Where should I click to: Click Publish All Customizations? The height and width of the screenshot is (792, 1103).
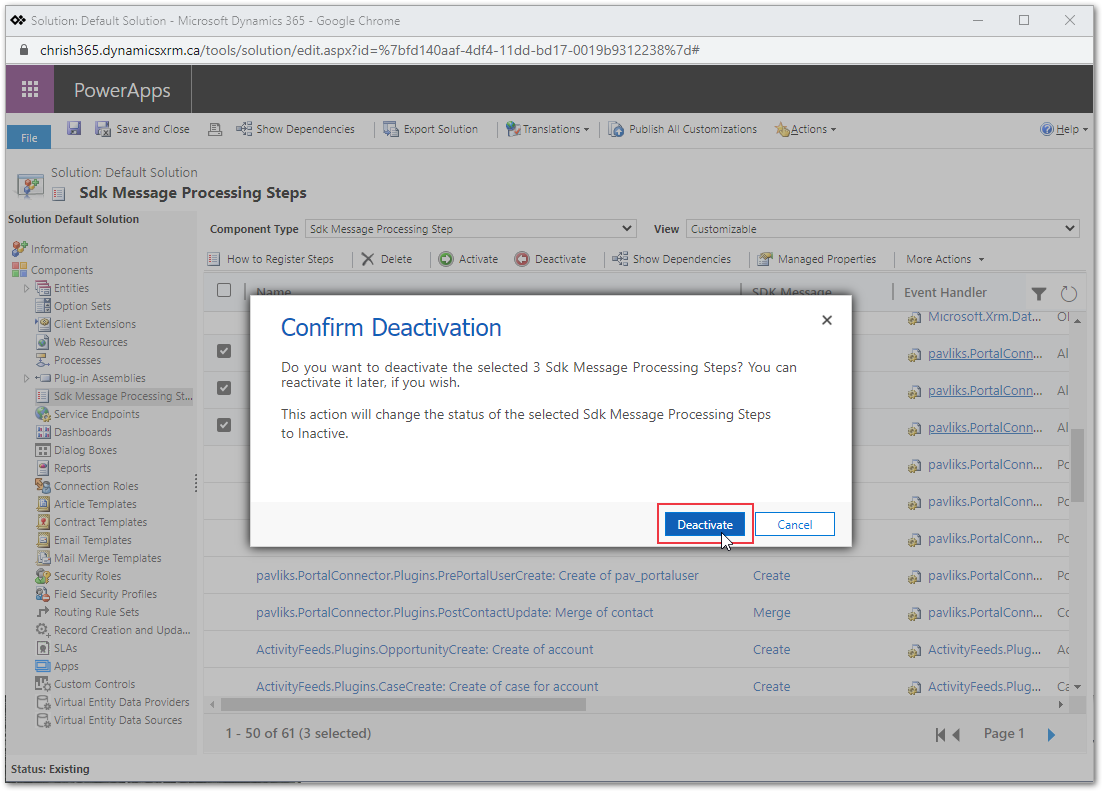[x=683, y=129]
